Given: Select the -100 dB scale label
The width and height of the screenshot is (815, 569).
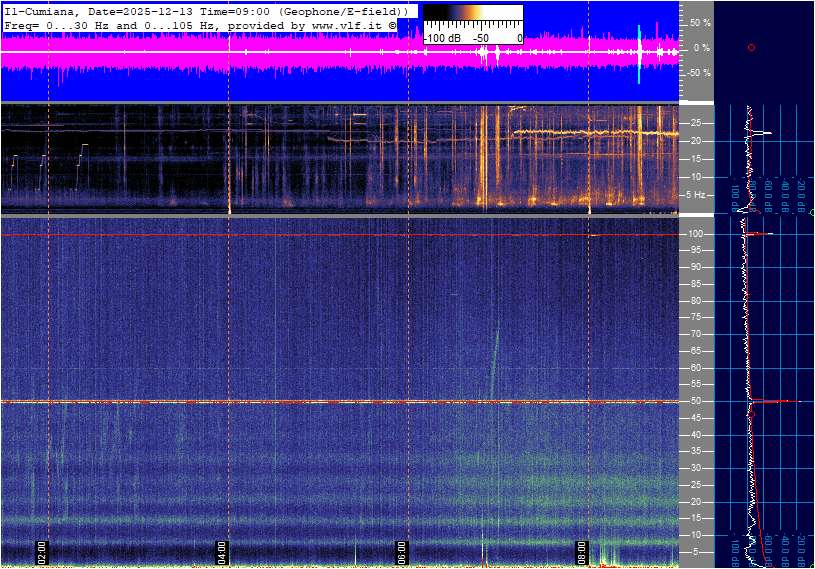Looking at the screenshot, I should point(441,38).
